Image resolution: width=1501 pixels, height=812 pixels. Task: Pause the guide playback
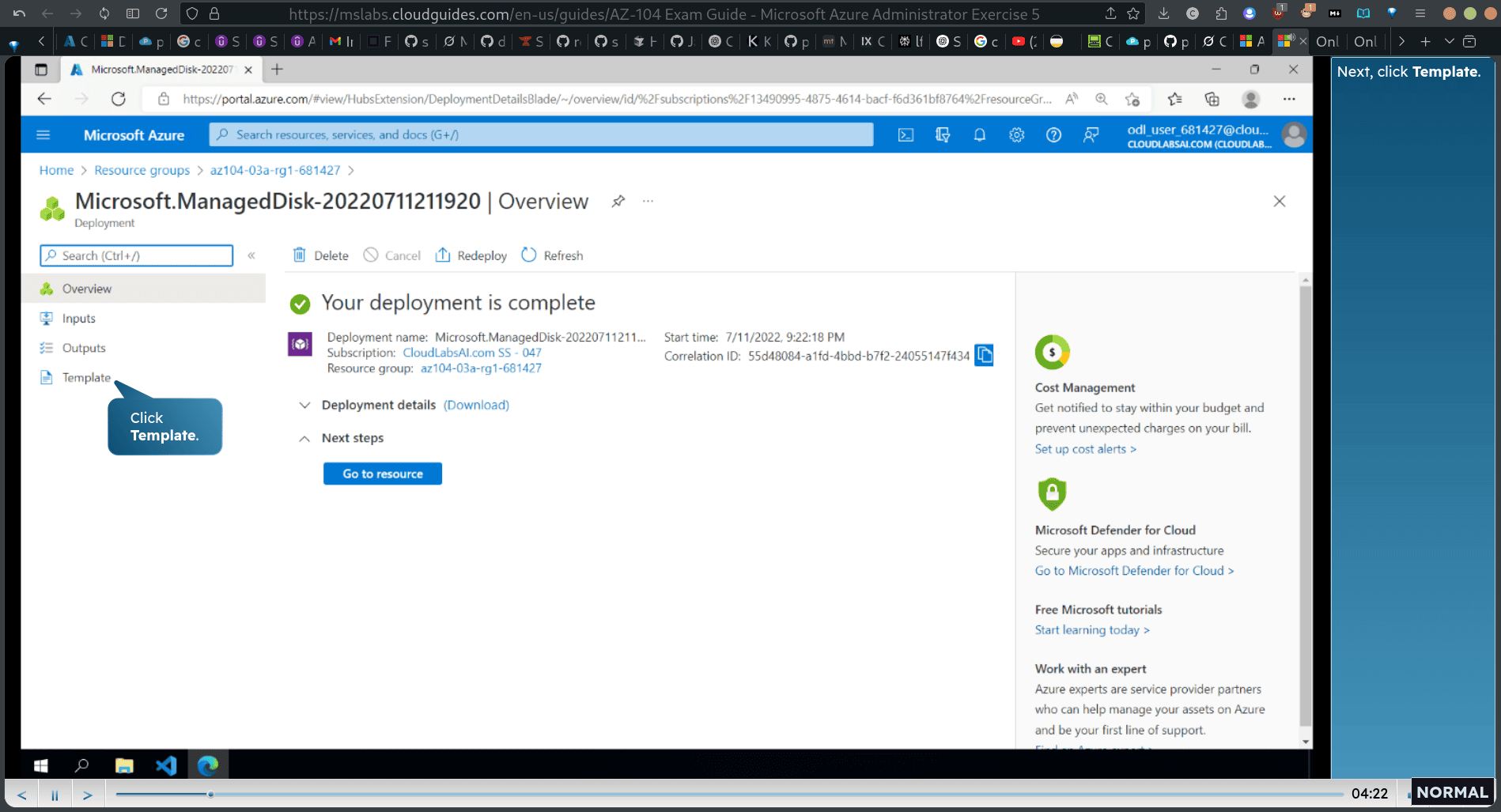pos(55,795)
